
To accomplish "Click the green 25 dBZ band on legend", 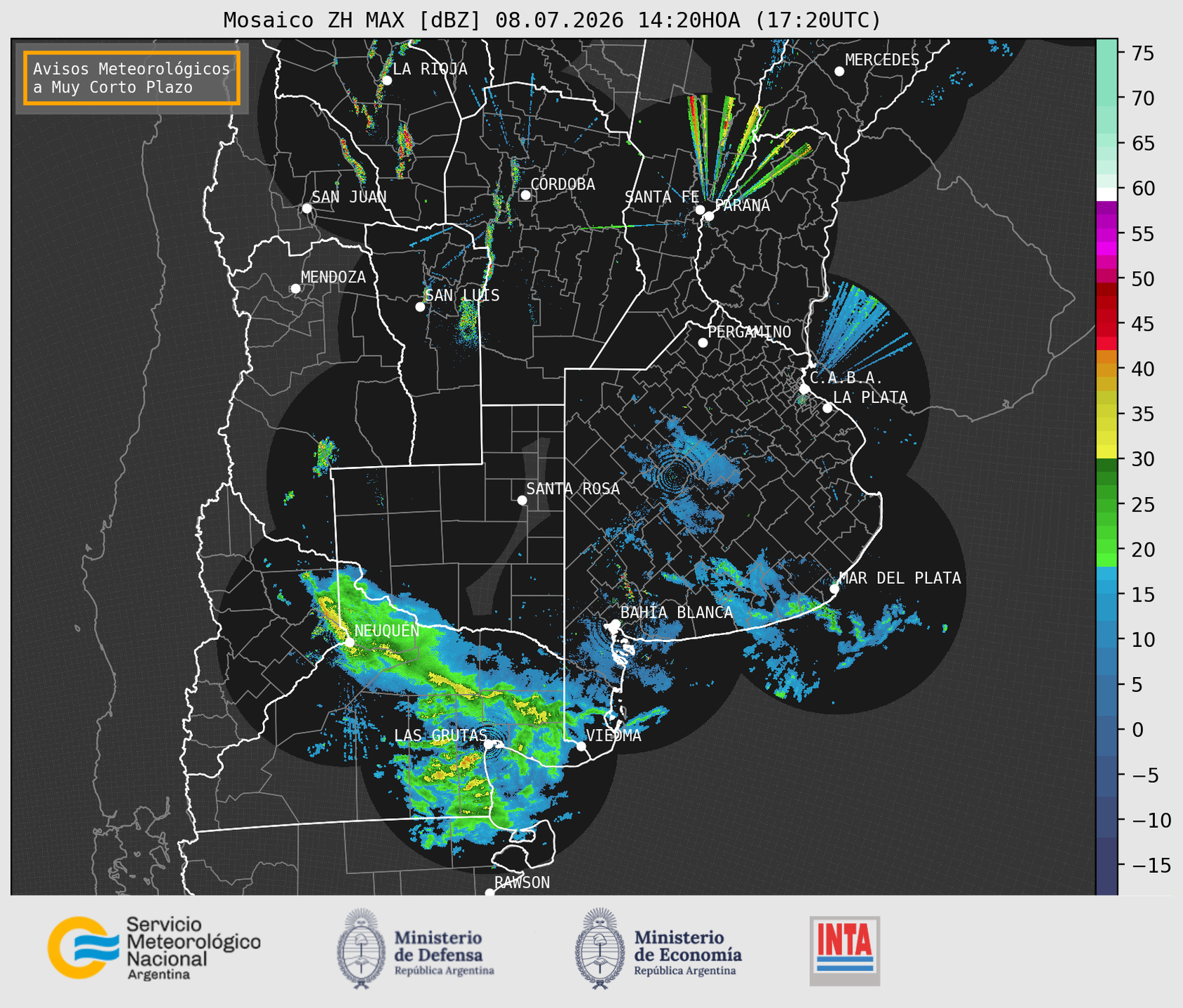I will (1107, 504).
